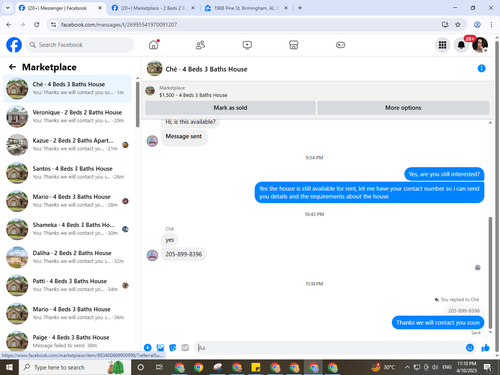Open the Facebook menu grid icon
This screenshot has height=375, width=500.
tap(442, 45)
